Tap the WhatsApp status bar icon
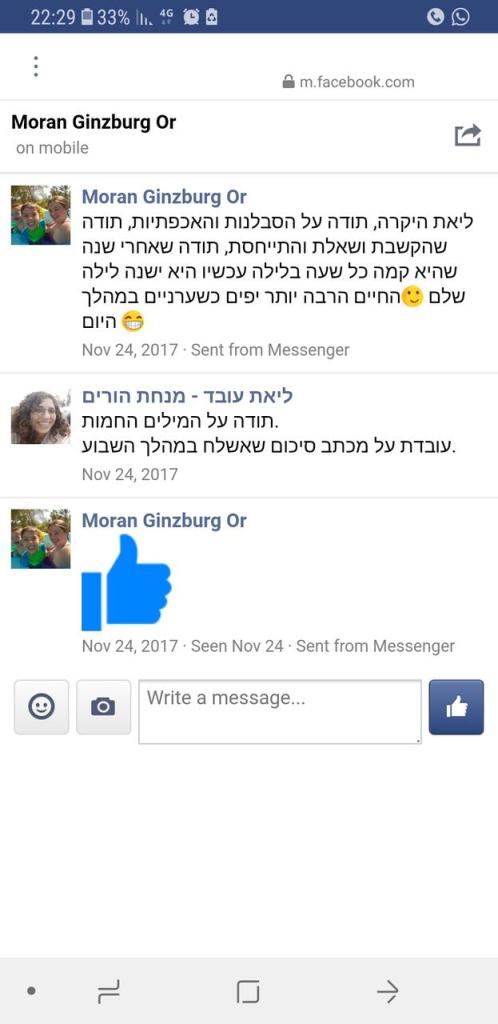Screen dimensions: 498x1024 tap(461, 17)
